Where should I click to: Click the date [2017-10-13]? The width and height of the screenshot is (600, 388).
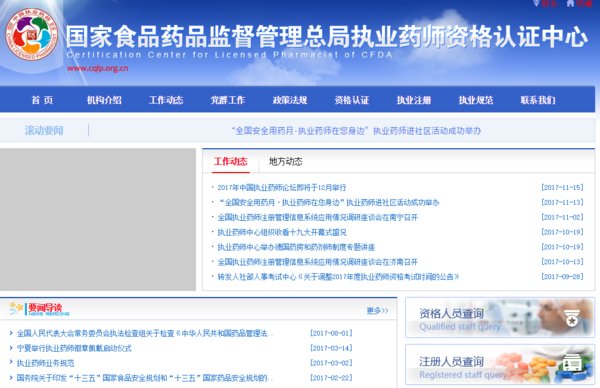[x=562, y=262]
